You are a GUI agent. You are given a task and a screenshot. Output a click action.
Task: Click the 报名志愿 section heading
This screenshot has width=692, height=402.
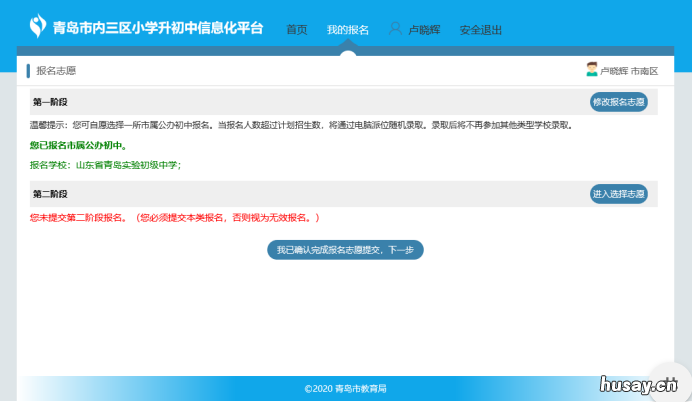click(x=56, y=71)
